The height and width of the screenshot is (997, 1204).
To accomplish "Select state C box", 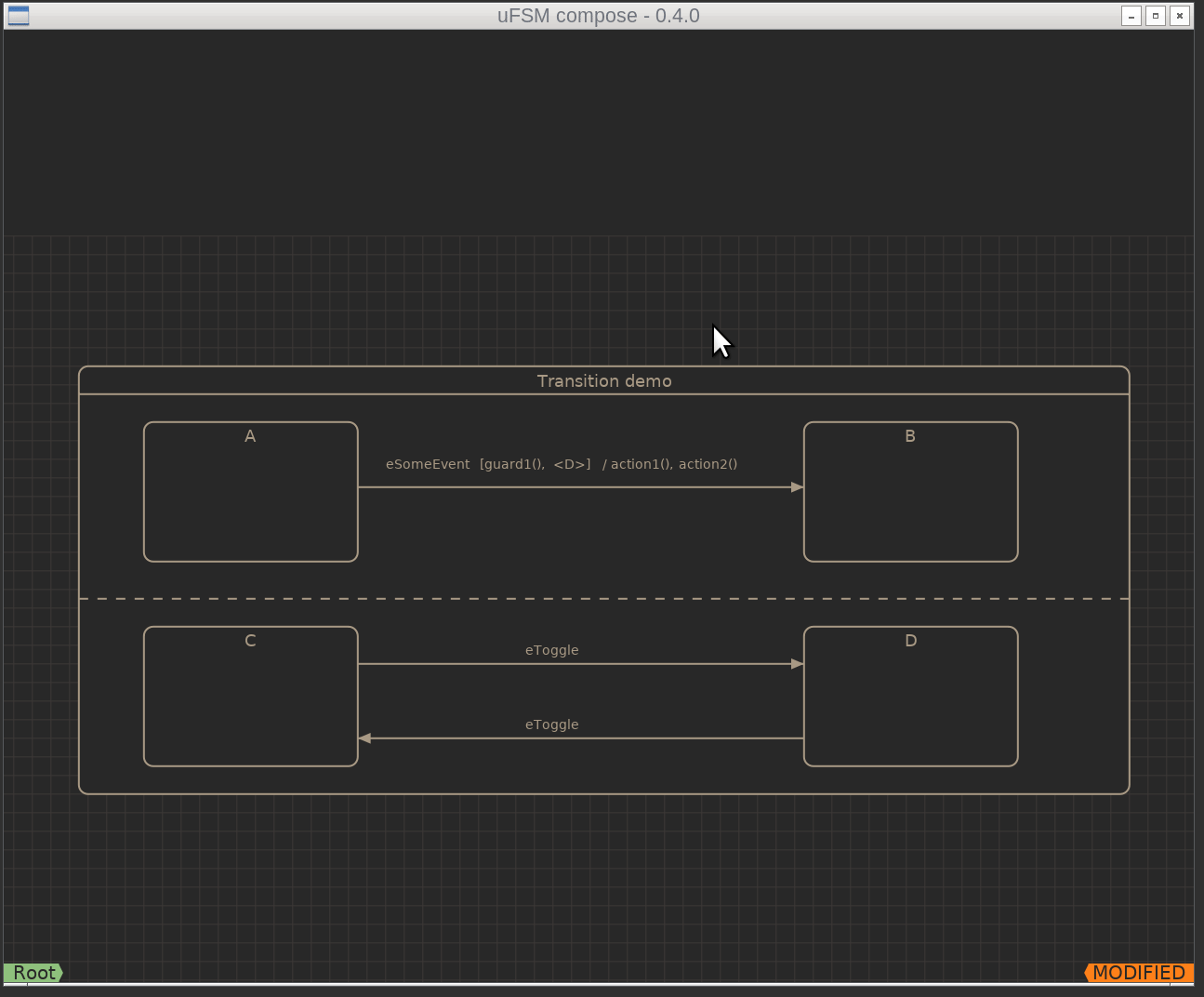I will click(251, 697).
